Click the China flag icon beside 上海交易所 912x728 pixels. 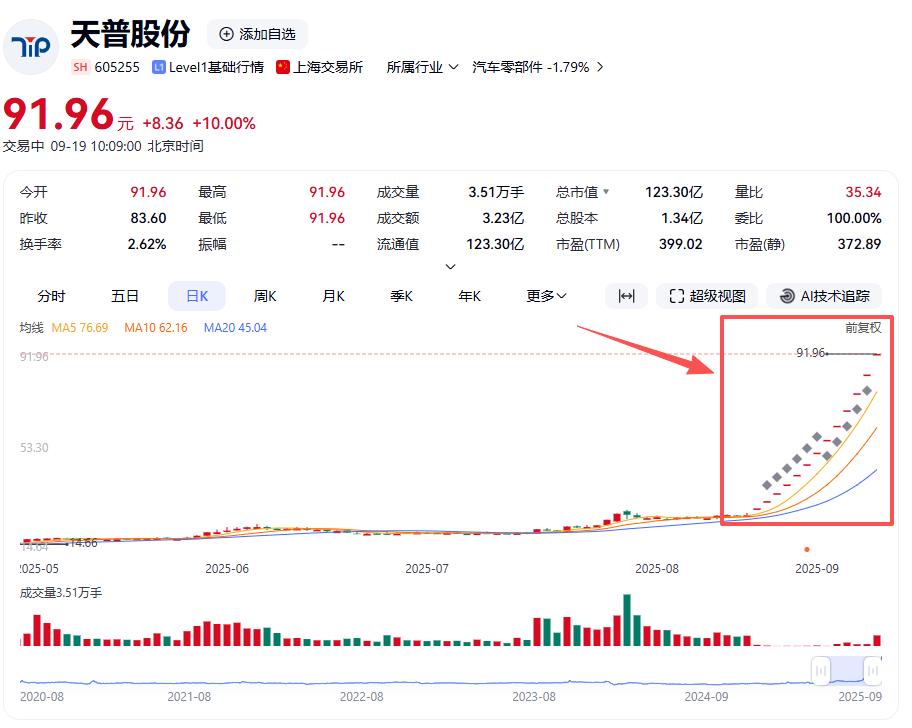[x=283, y=67]
